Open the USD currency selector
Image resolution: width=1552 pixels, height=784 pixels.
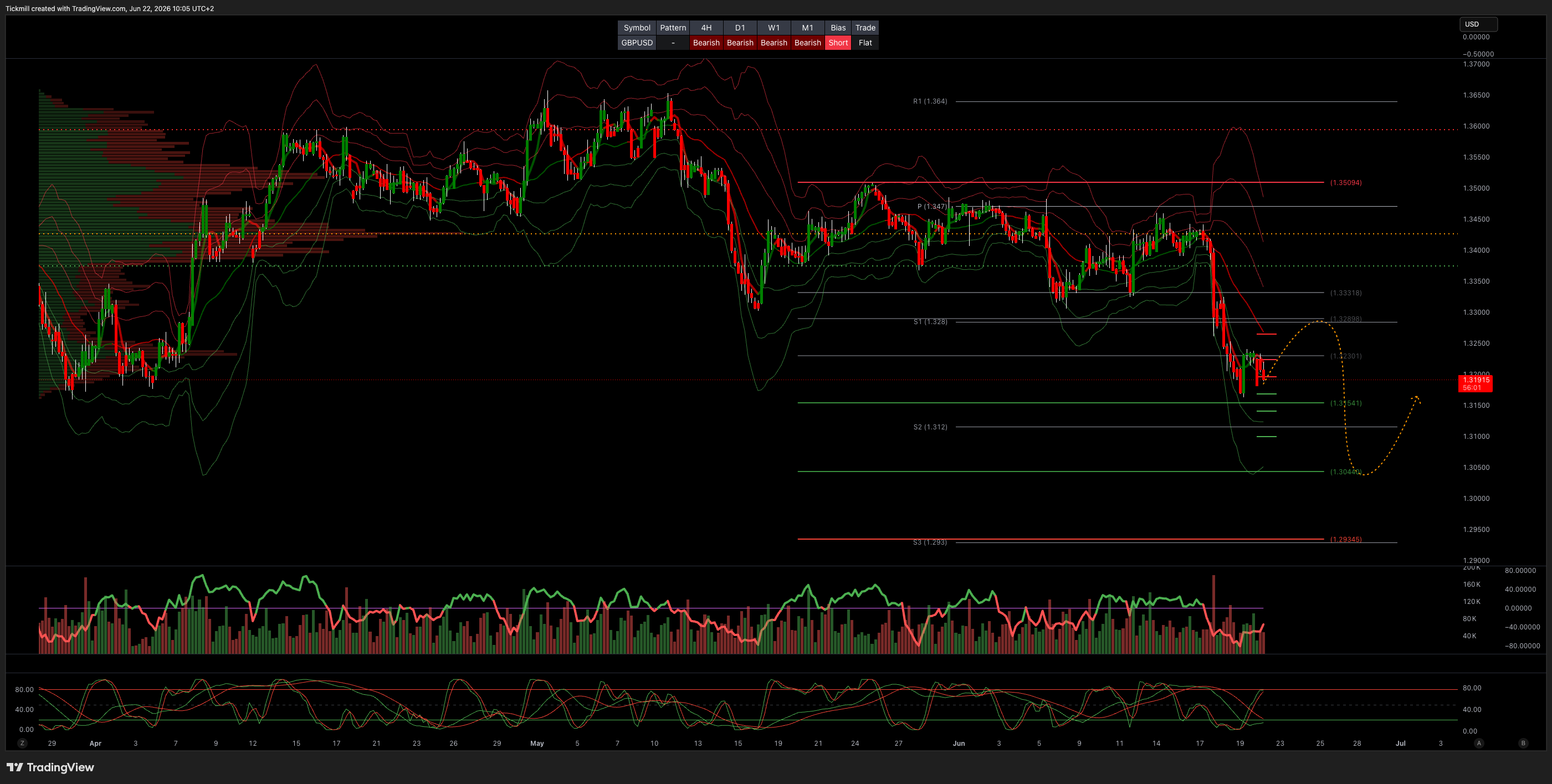(1478, 24)
